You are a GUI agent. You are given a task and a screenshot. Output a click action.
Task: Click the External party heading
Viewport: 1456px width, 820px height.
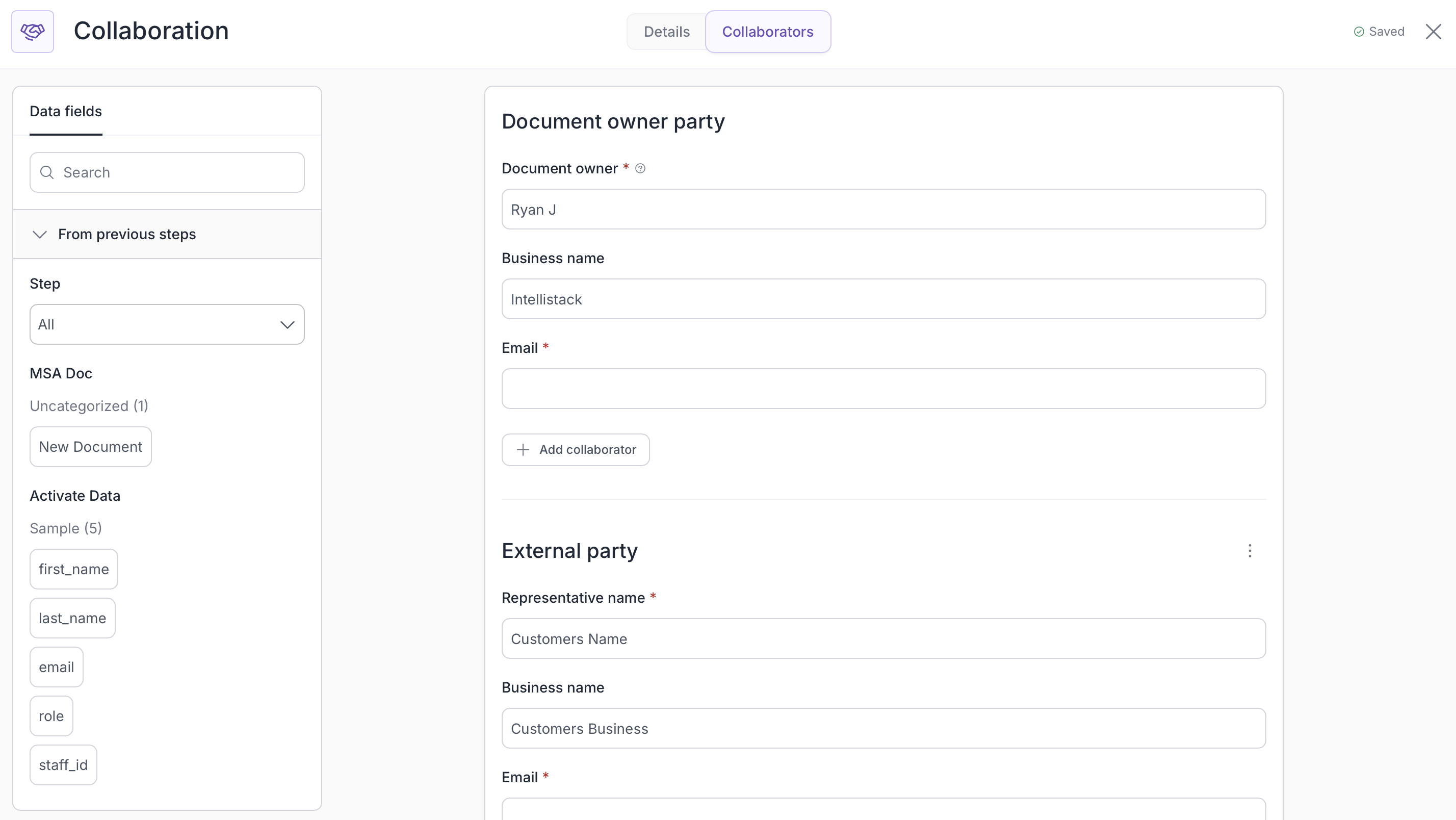pyautogui.click(x=570, y=551)
